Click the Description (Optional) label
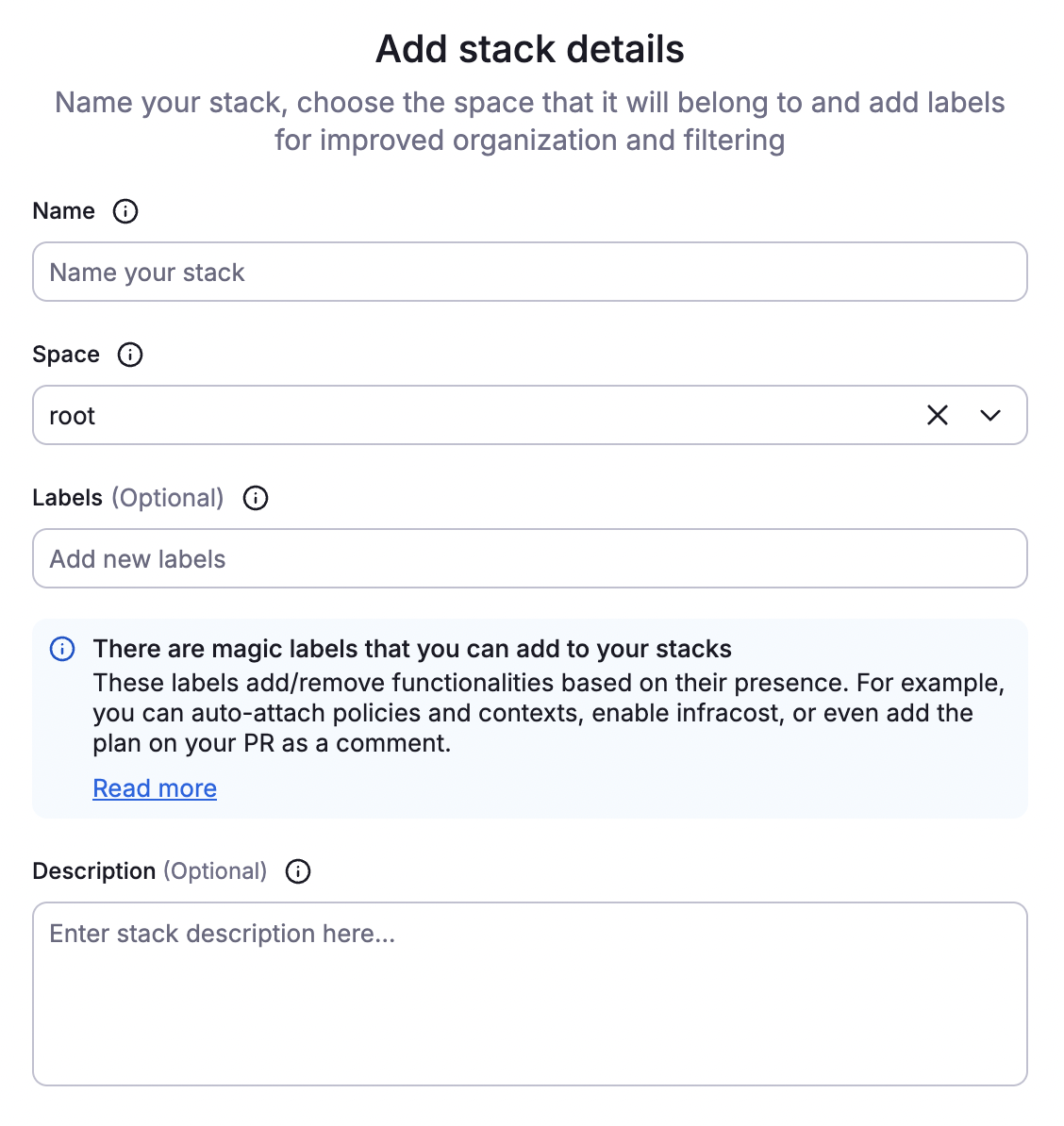 coord(150,871)
